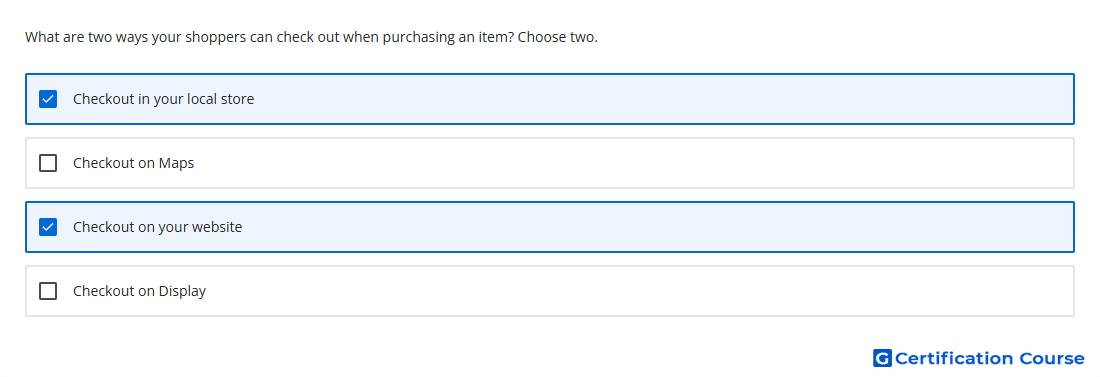Click 'Checkout on your website' label text
This screenshot has width=1100, height=377.
coord(158,227)
